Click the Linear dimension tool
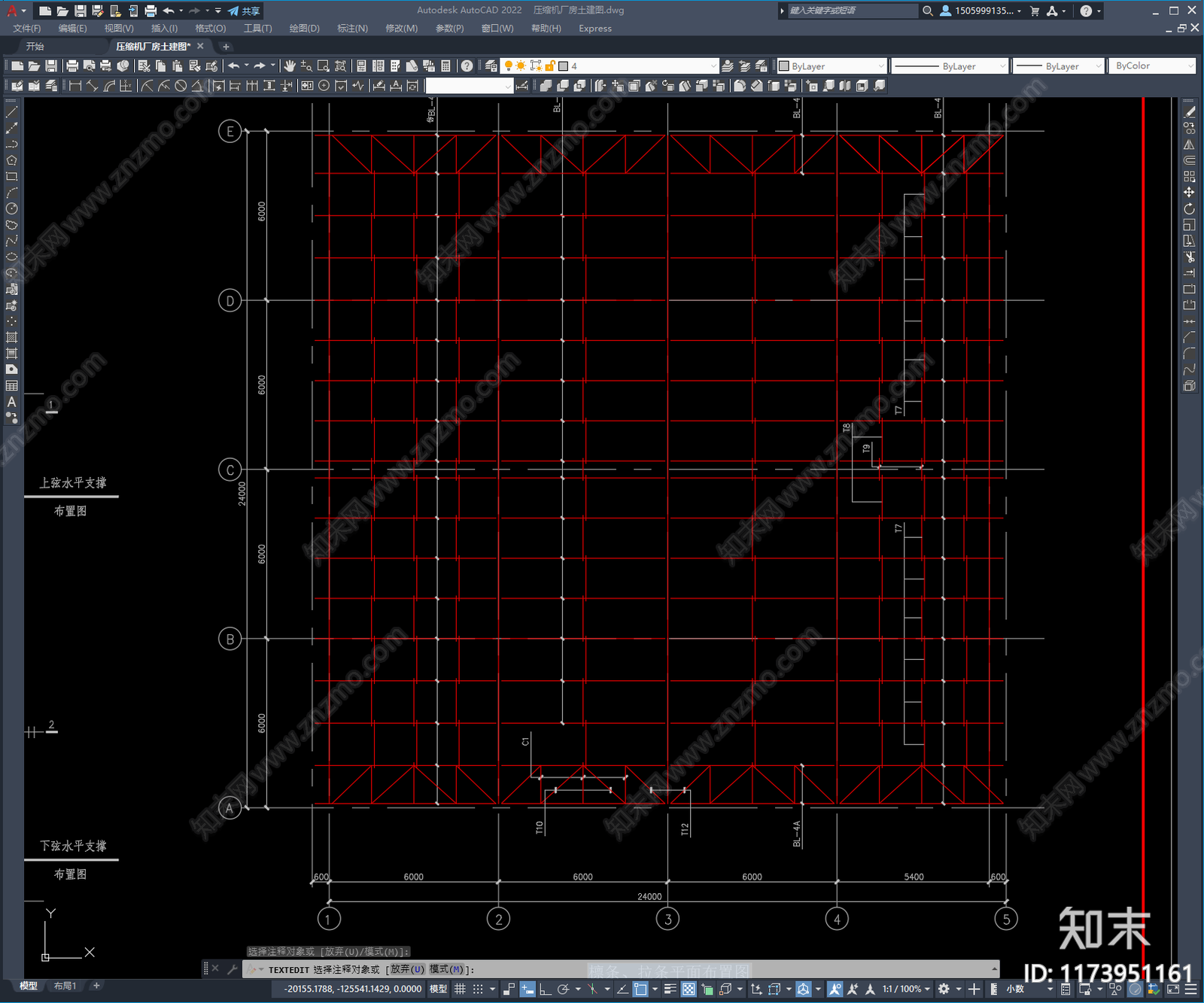This screenshot has width=1204, height=1003. click(75, 86)
